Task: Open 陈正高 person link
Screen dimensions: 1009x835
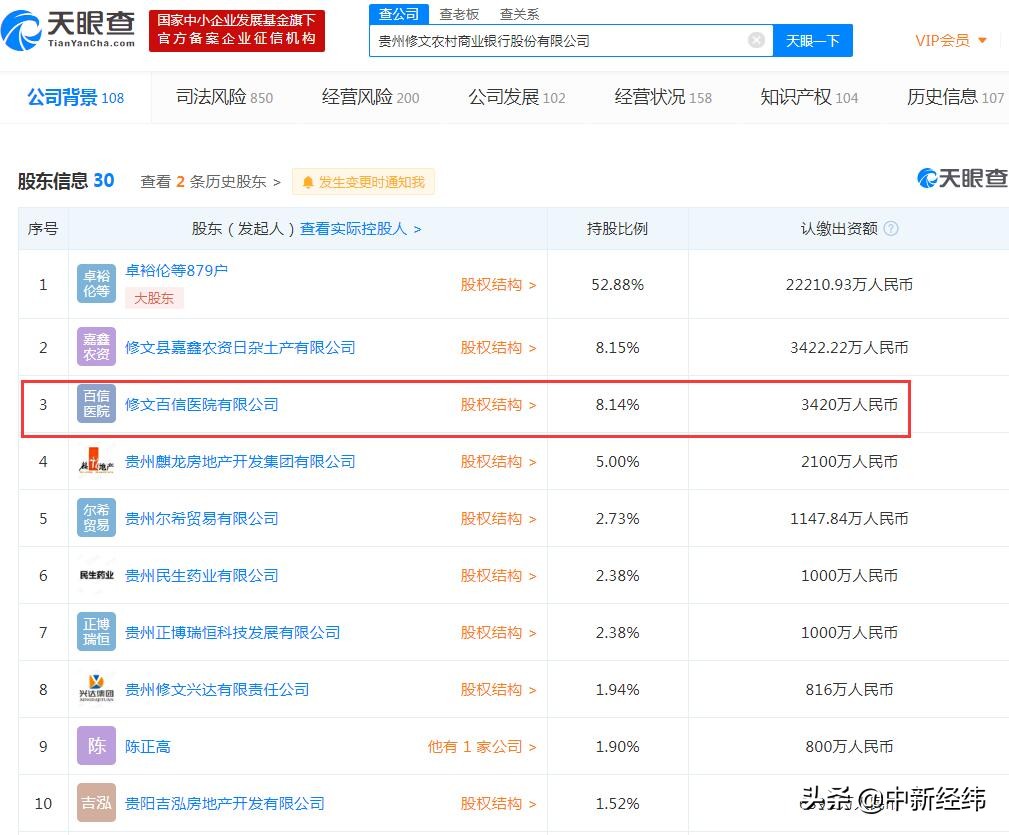Action: 148,746
